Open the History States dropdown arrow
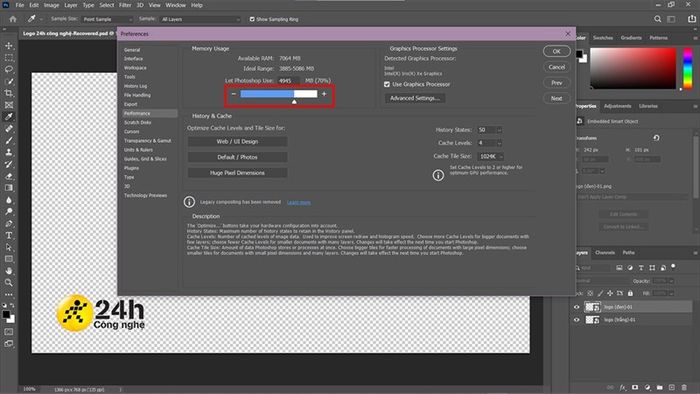 (x=499, y=130)
